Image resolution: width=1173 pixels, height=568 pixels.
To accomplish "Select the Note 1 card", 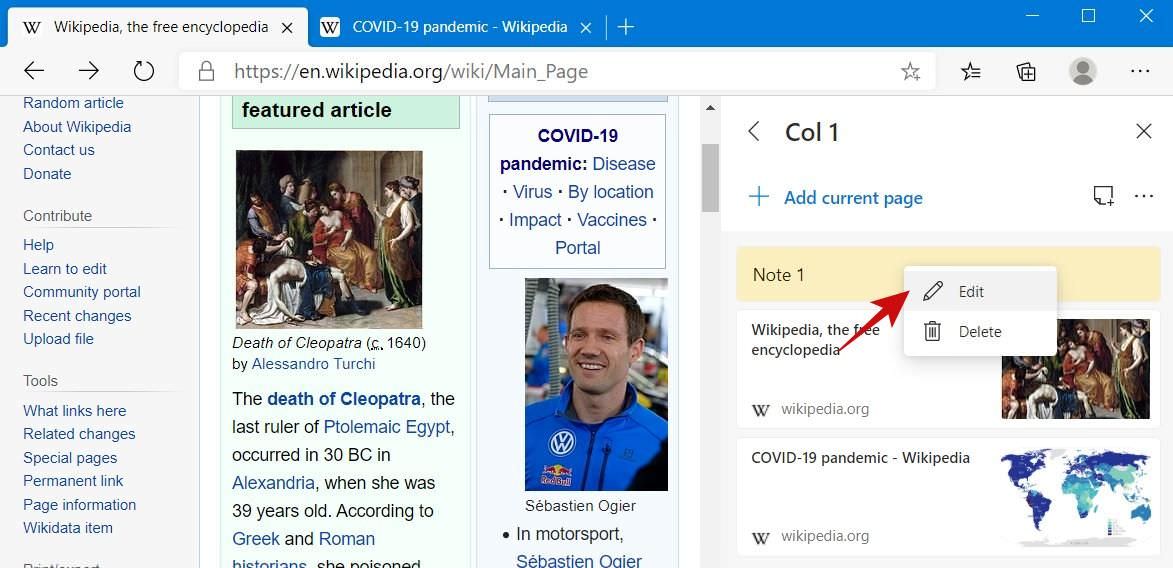I will [948, 275].
